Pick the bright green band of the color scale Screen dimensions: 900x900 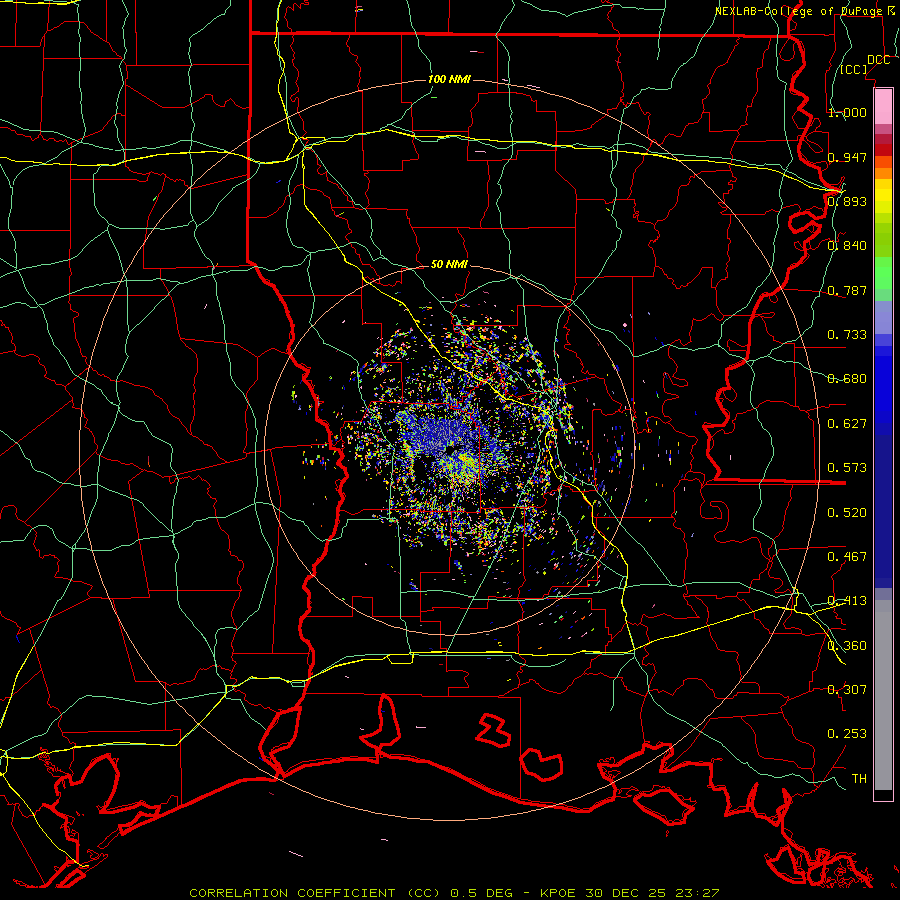click(x=883, y=273)
